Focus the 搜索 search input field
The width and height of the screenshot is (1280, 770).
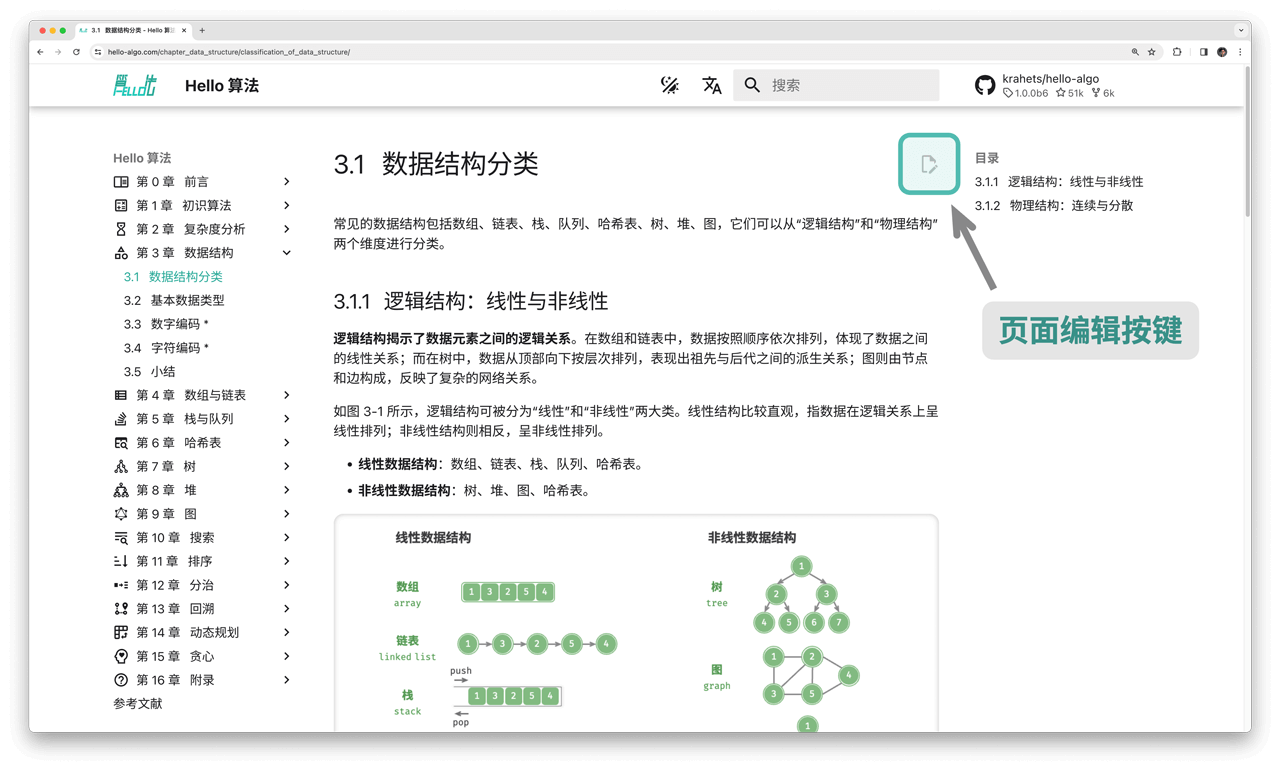pos(836,86)
